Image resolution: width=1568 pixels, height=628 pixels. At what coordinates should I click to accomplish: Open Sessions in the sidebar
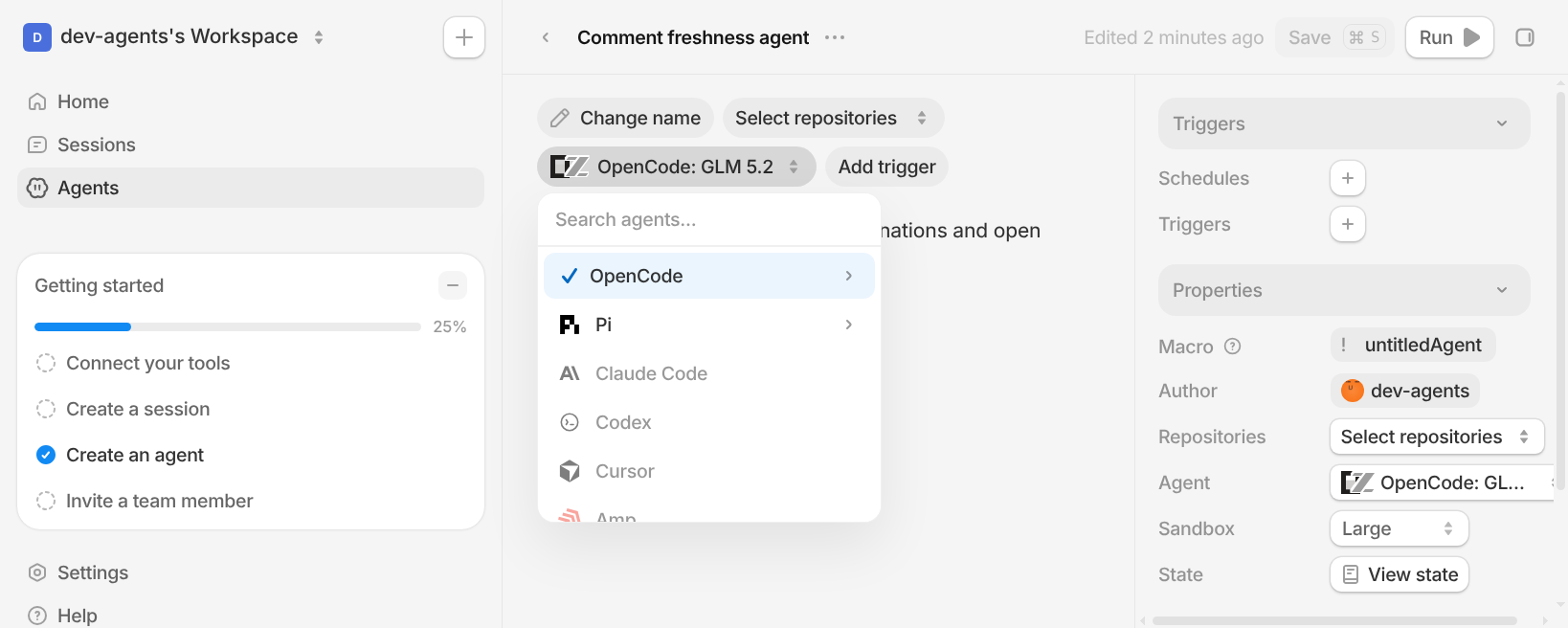(x=251, y=145)
